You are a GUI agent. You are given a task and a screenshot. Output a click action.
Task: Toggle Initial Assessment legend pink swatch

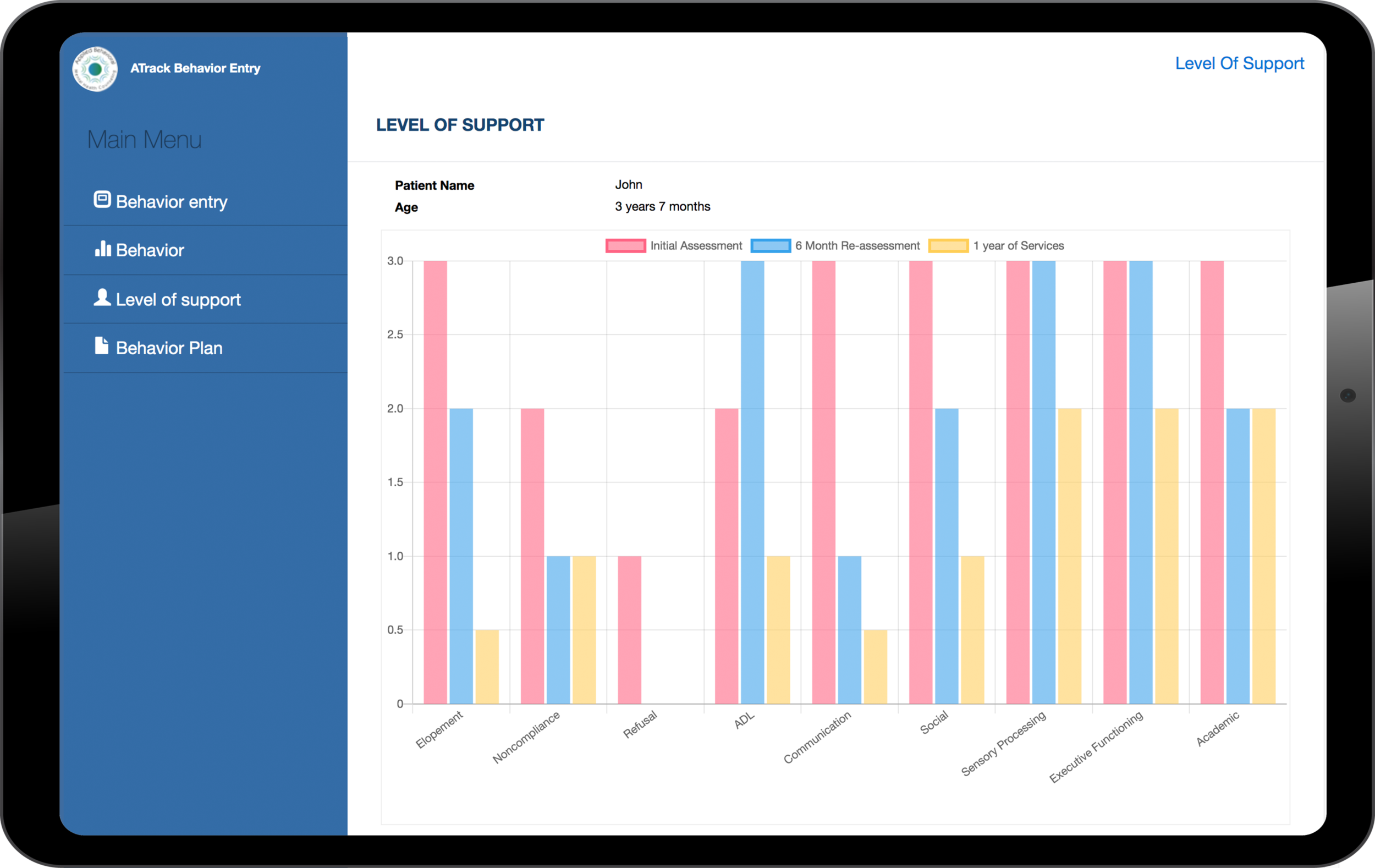coord(625,245)
